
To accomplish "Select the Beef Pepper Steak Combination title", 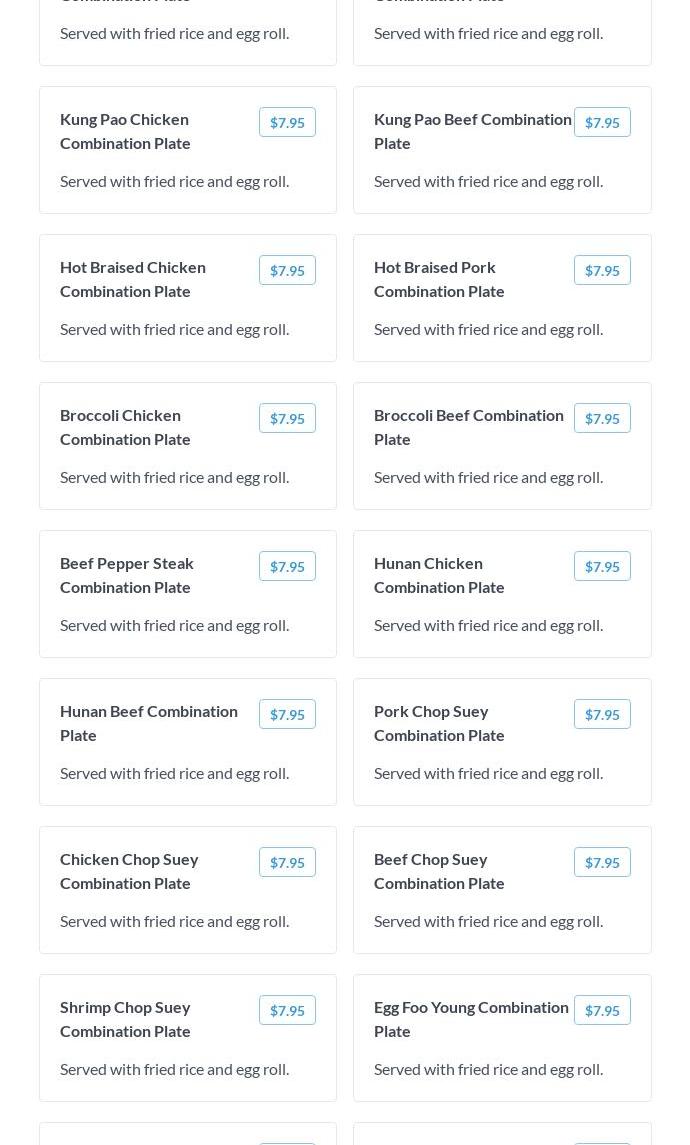I will (127, 575).
